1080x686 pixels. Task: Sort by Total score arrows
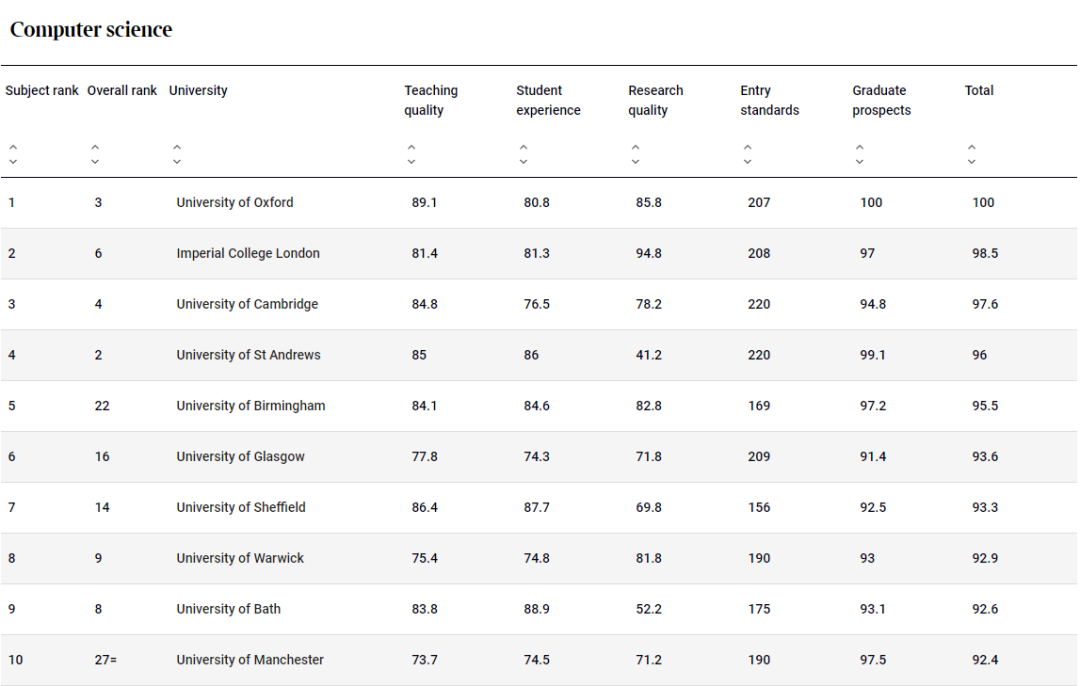[x=971, y=154]
